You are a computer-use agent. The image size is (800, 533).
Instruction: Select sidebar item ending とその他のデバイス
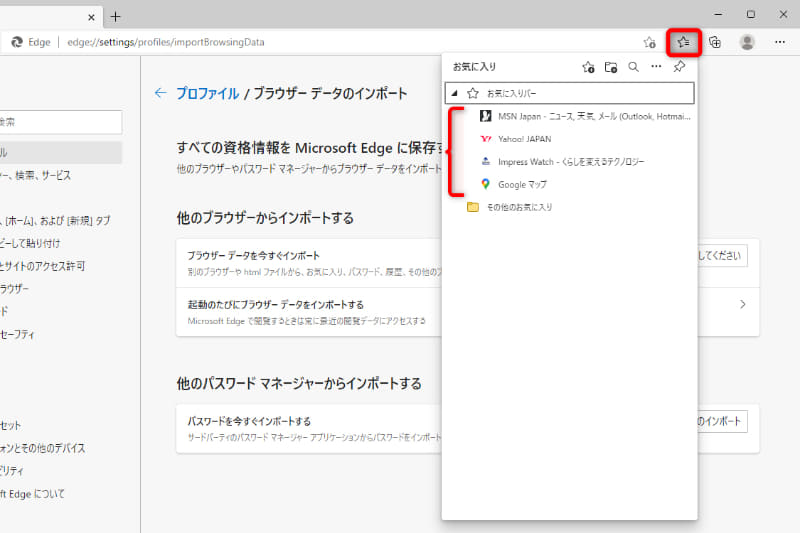coord(42,448)
